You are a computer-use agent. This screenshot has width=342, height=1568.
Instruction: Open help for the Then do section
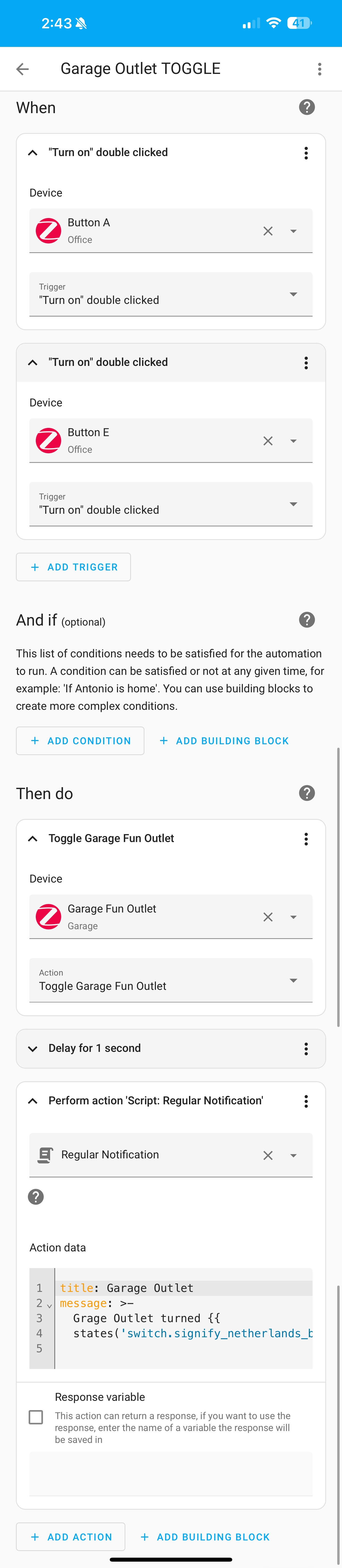click(x=307, y=793)
